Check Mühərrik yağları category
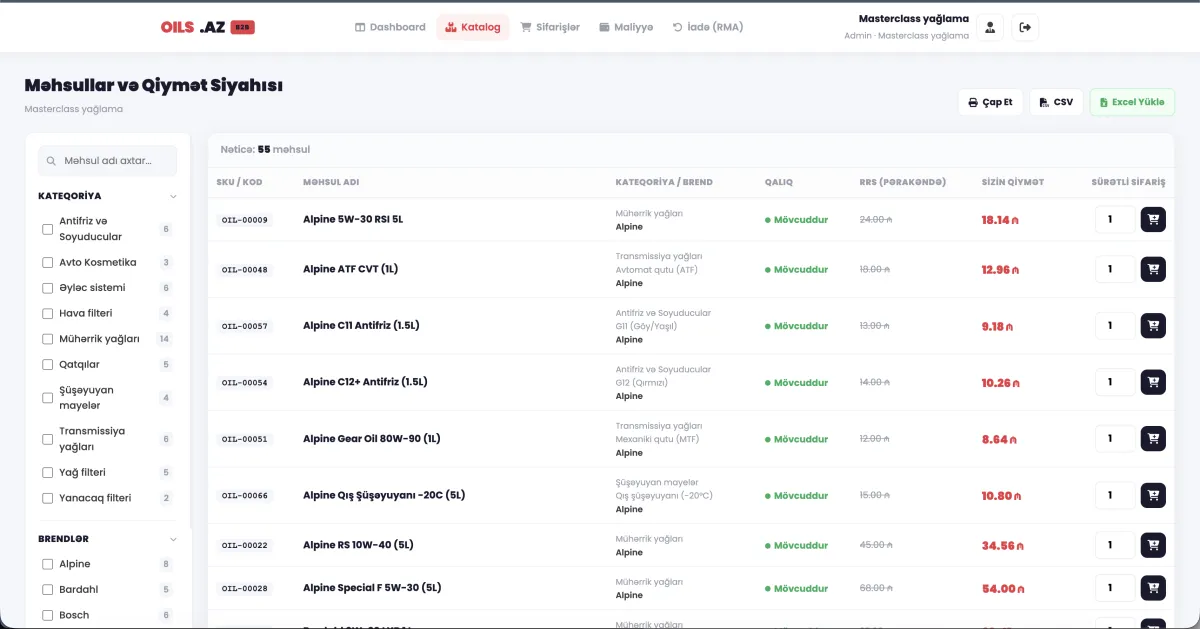 click(x=47, y=339)
